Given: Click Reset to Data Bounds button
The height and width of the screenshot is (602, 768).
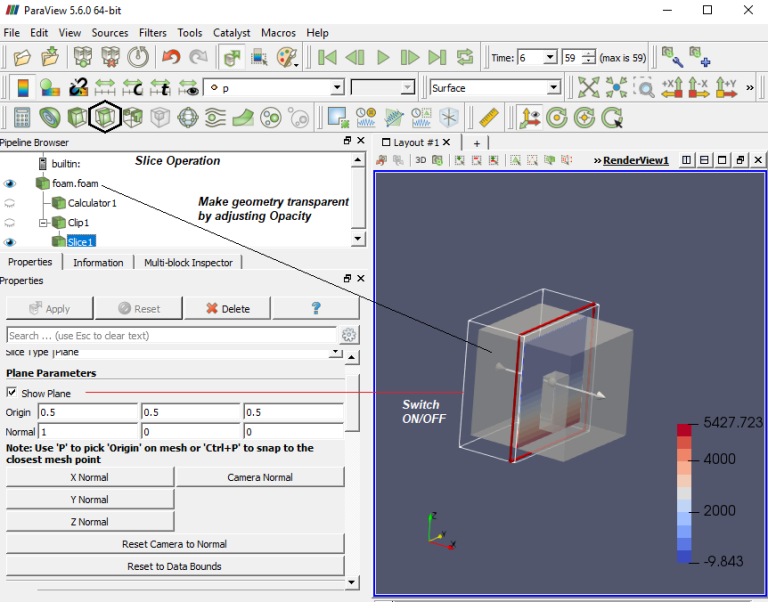Looking at the screenshot, I should pyautogui.click(x=175, y=566).
